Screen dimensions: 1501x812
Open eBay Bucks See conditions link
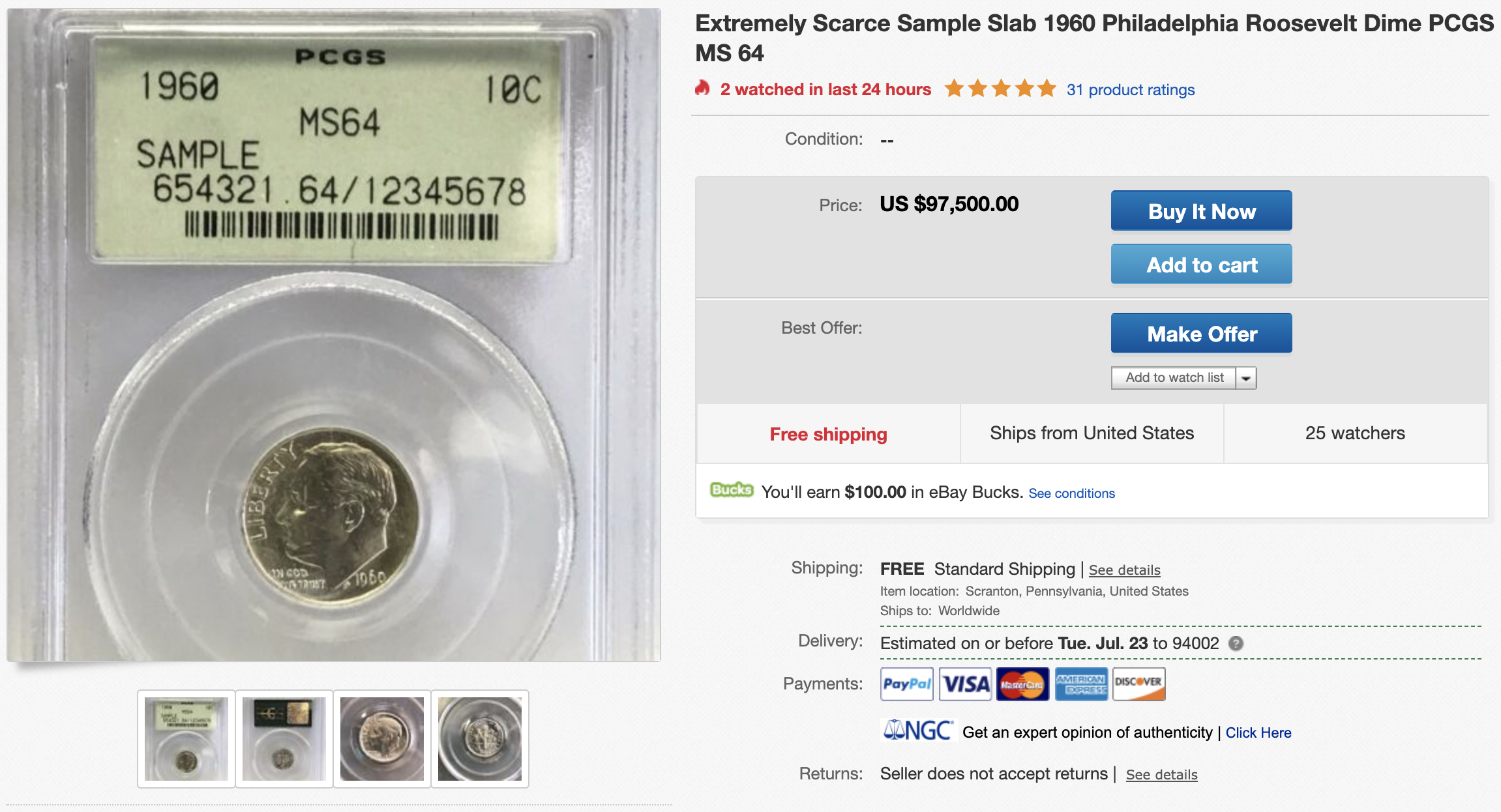pos(1071,493)
